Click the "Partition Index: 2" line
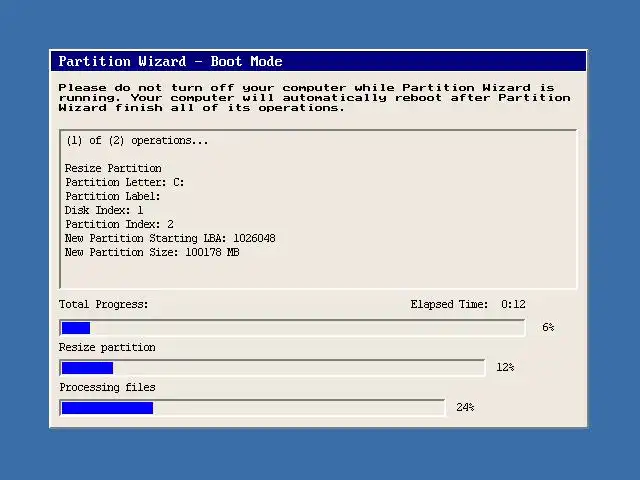 click(119, 224)
